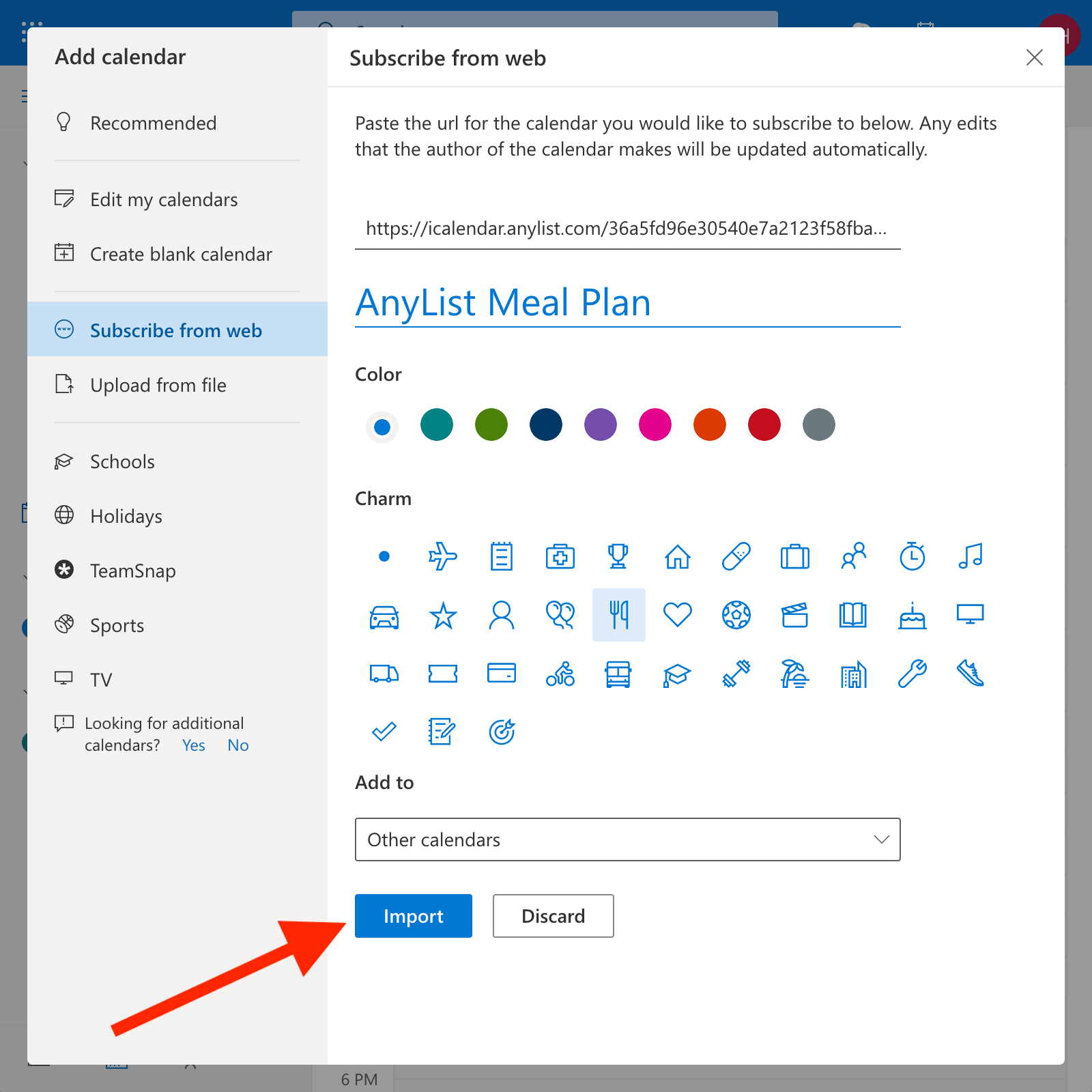Pick the birthday cake charm
1092x1092 pixels.
(911, 615)
